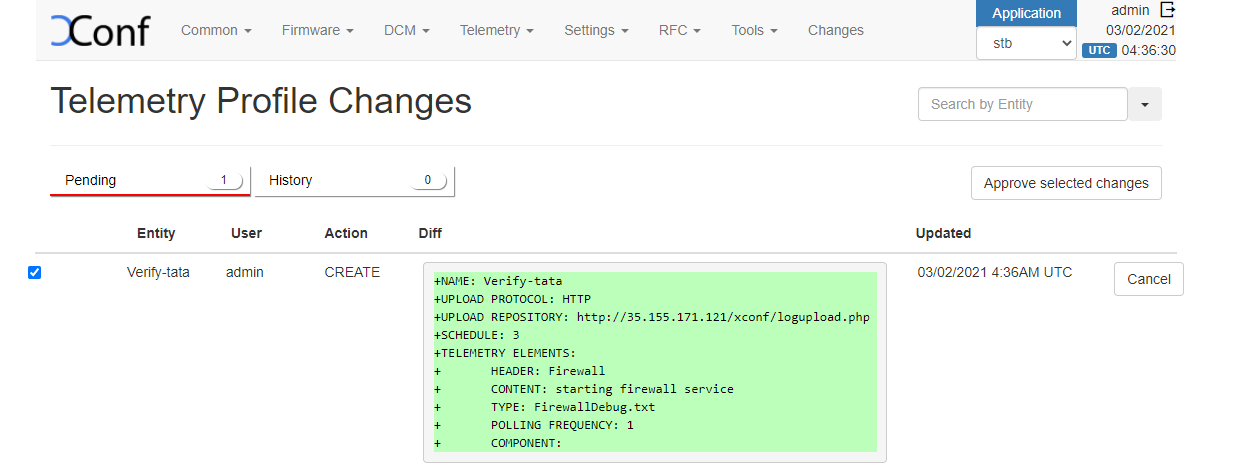Open the Settings dropdown

point(596,30)
